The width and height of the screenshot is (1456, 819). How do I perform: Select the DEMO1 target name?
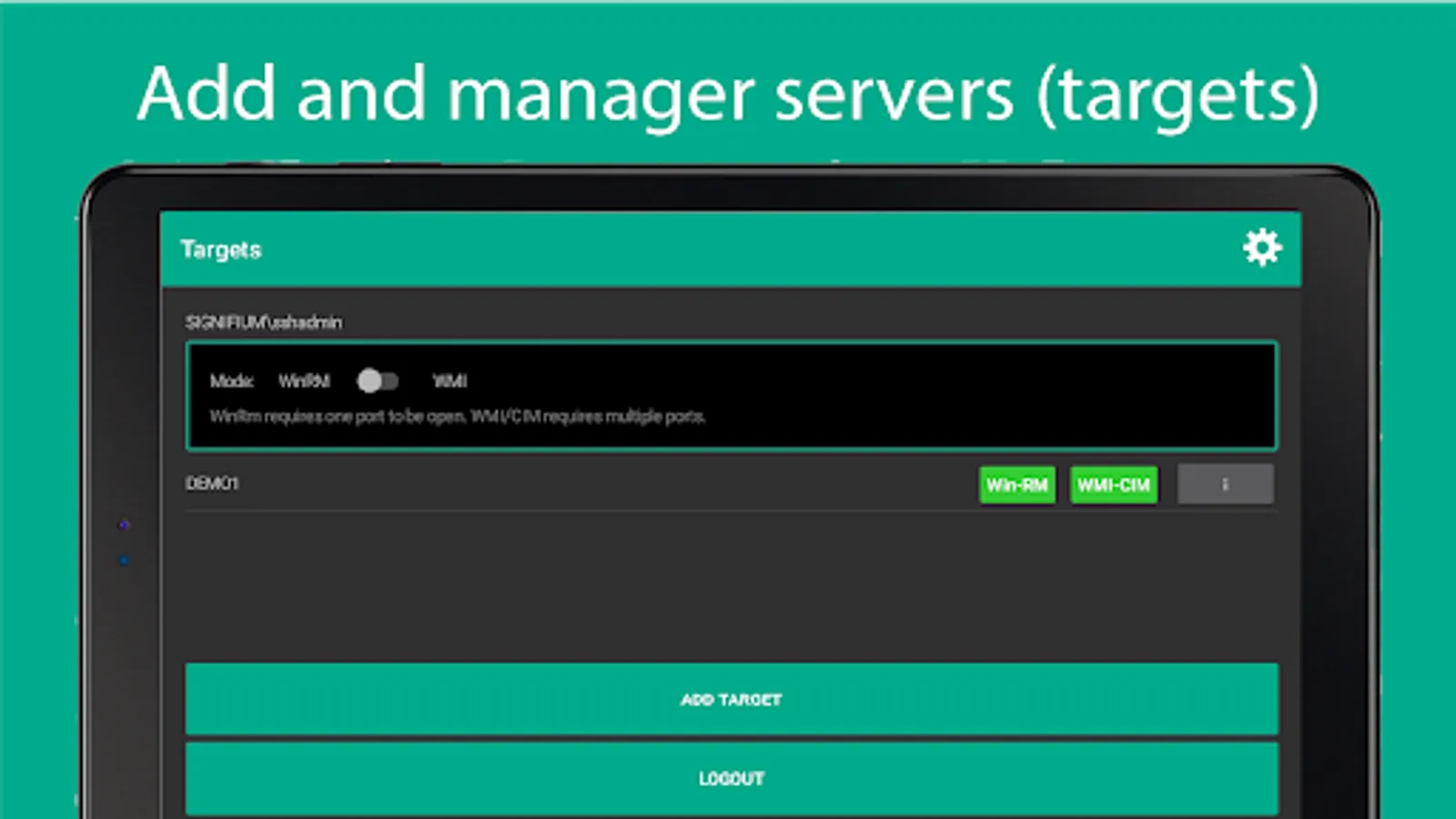pyautogui.click(x=212, y=483)
